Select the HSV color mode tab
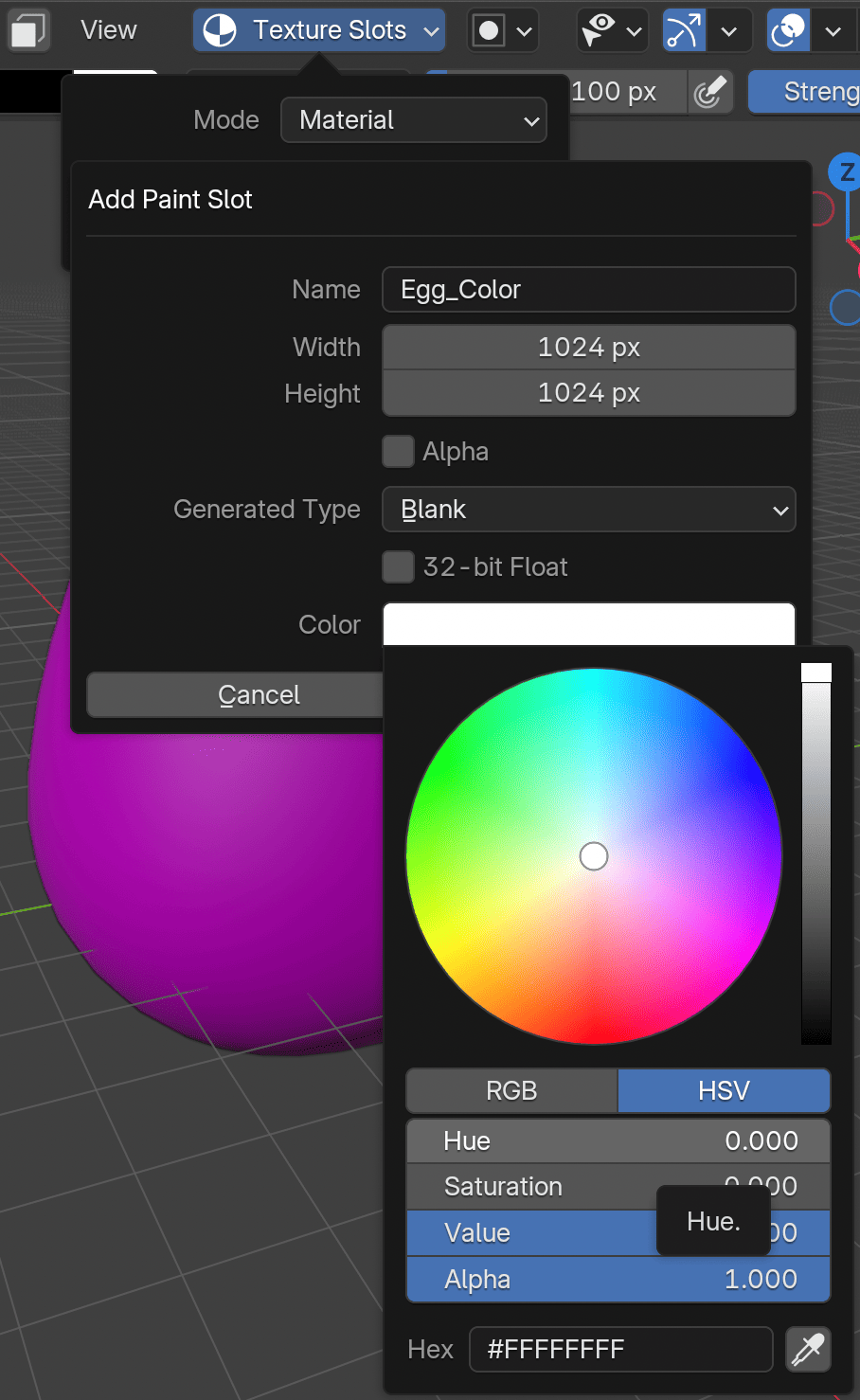The image size is (860, 1400). tap(725, 1091)
